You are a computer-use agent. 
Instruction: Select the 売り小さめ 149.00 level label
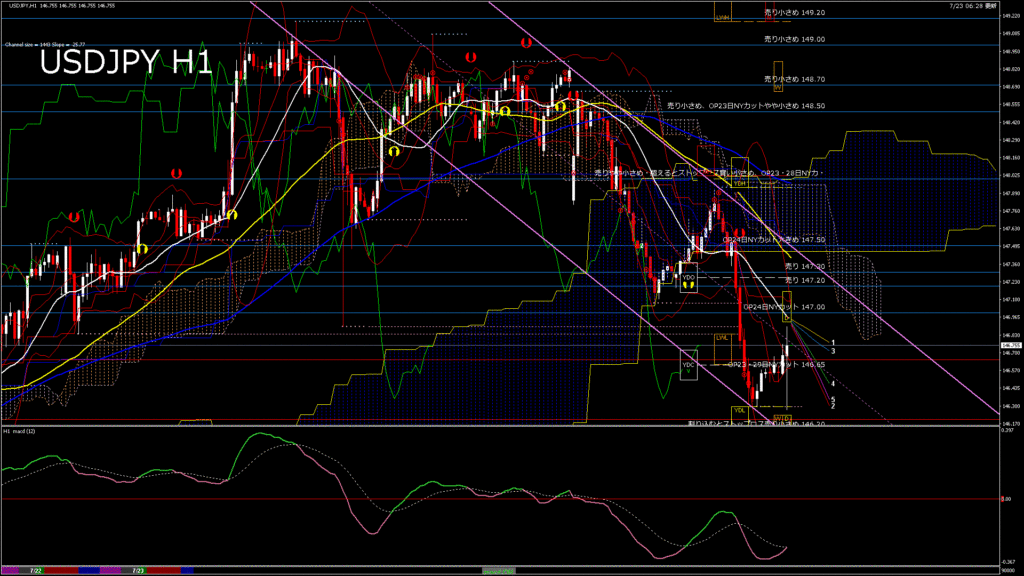point(795,39)
